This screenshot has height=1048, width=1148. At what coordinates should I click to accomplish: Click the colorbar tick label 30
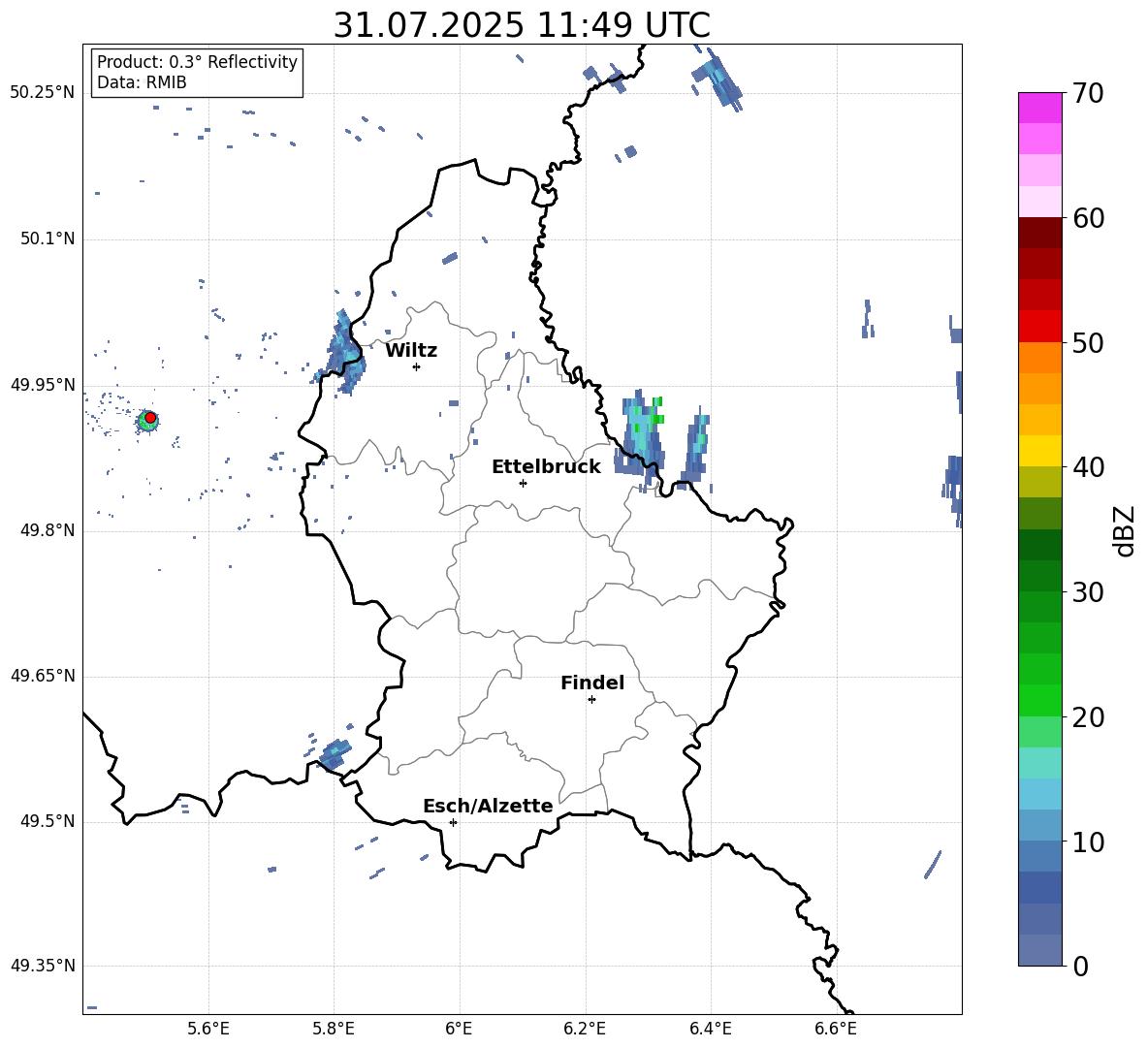[1088, 592]
